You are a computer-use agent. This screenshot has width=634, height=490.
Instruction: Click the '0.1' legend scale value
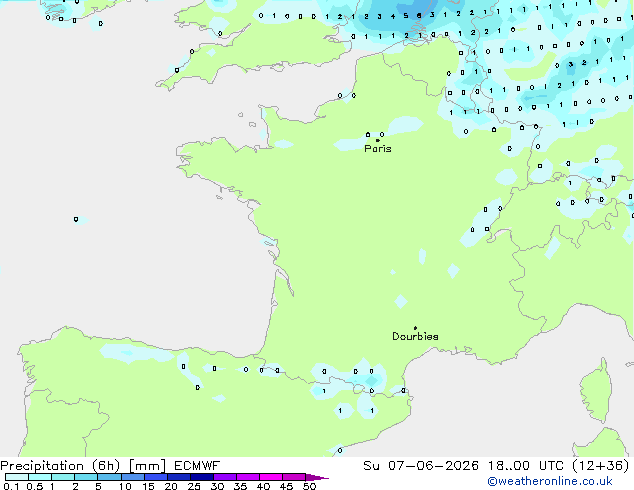[x=11, y=486]
